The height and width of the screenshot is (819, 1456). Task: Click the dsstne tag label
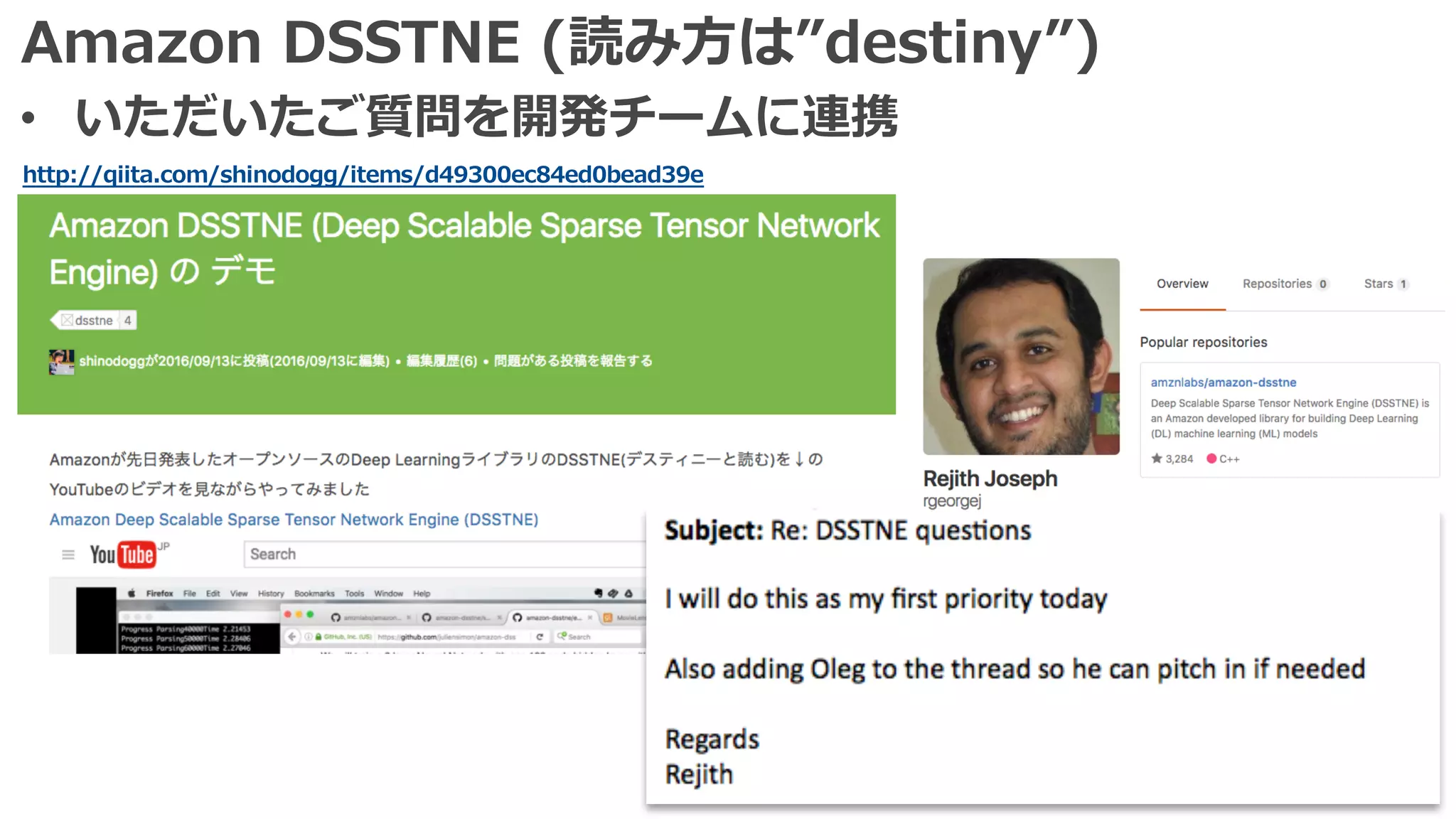(93, 321)
